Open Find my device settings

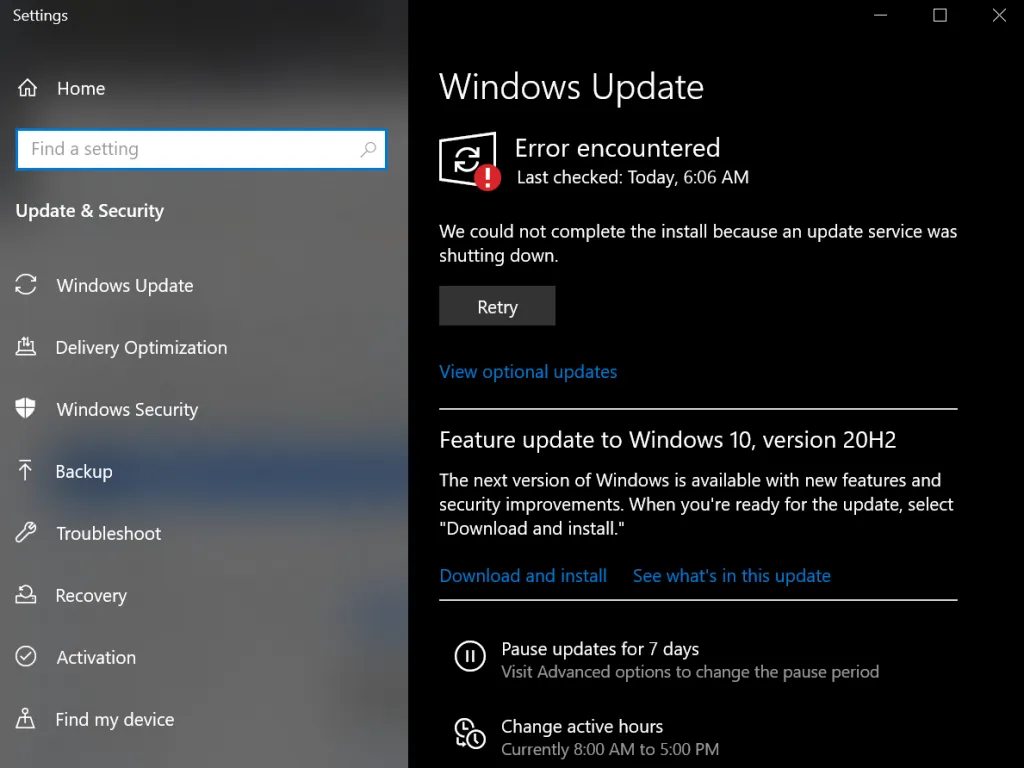[114, 720]
